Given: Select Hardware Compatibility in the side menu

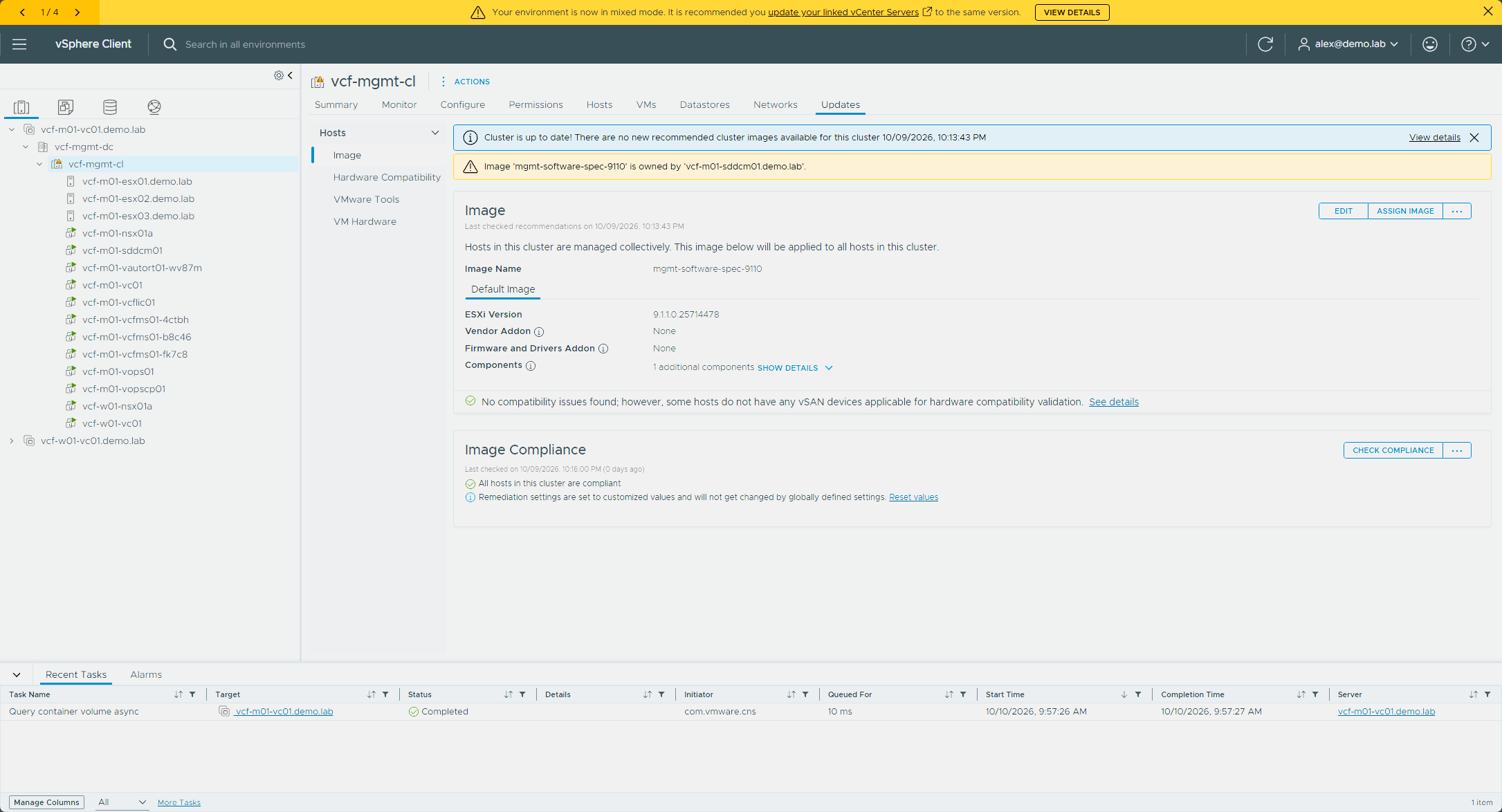Looking at the screenshot, I should click(x=387, y=178).
